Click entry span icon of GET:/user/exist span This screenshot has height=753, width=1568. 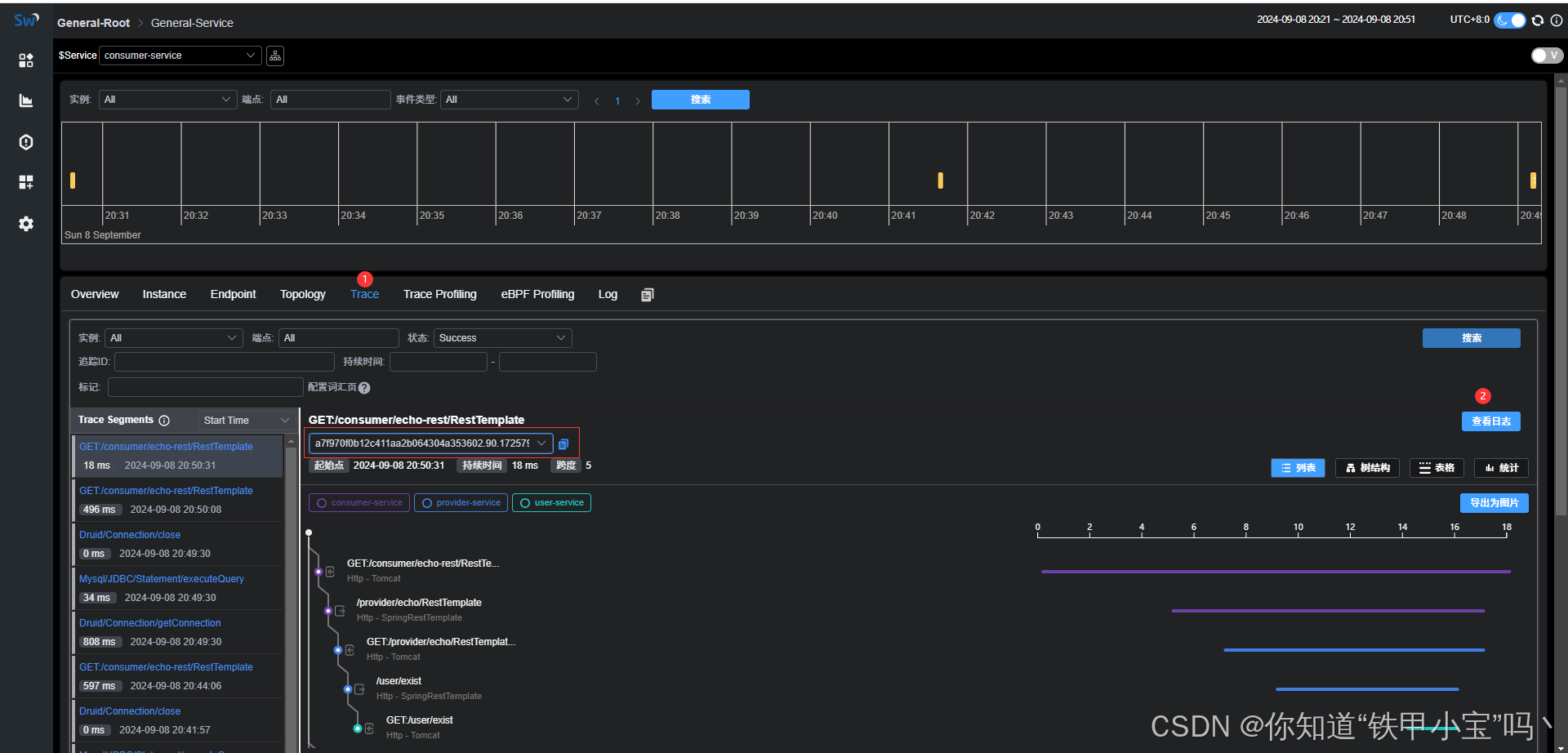[x=369, y=728]
